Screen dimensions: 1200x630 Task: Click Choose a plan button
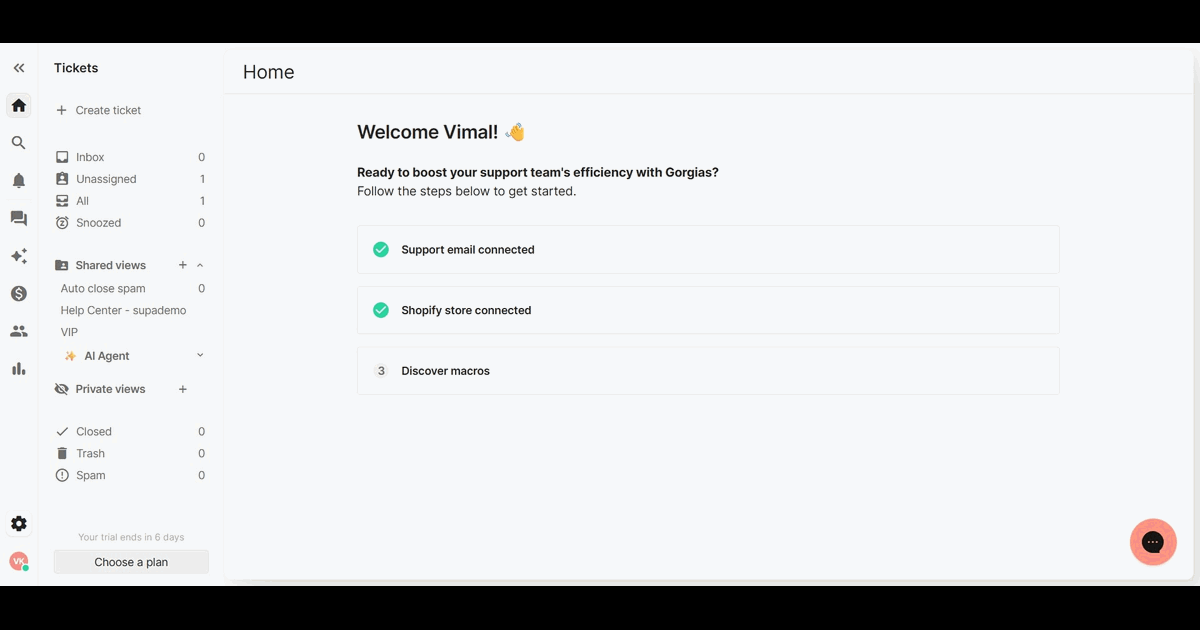tap(131, 562)
